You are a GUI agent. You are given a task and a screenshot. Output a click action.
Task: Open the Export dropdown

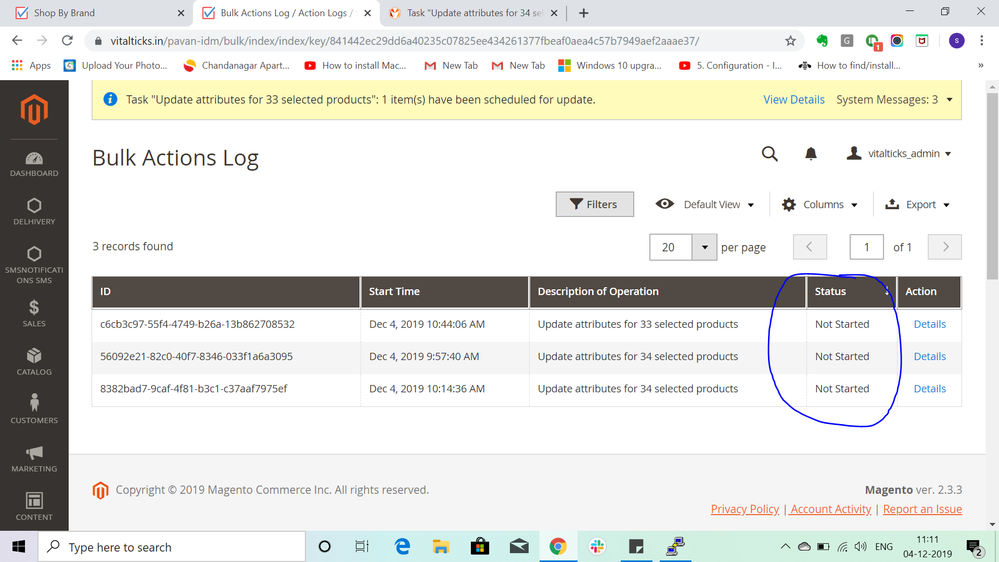[918, 205]
